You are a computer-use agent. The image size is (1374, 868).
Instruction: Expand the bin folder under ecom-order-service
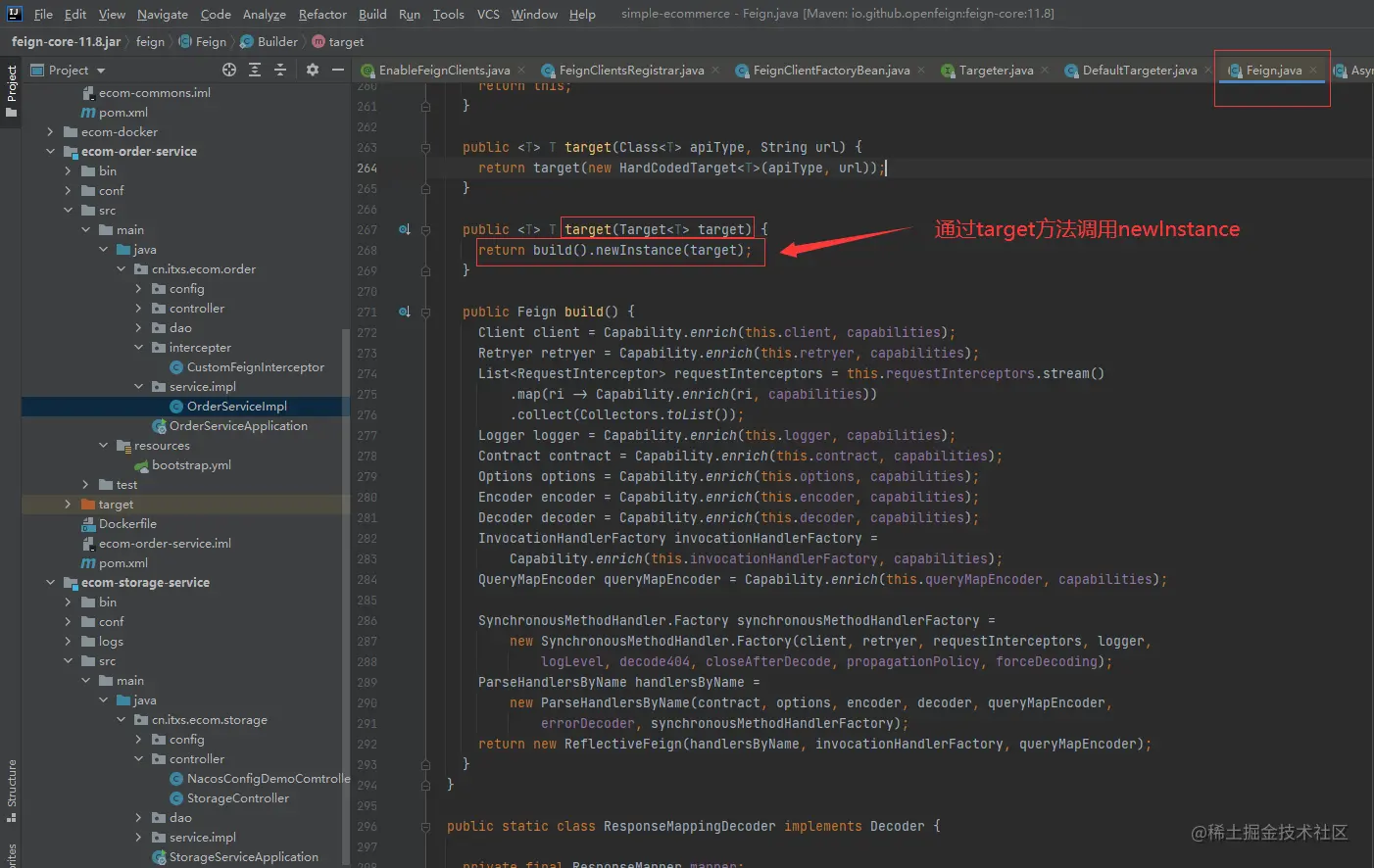tap(68, 171)
